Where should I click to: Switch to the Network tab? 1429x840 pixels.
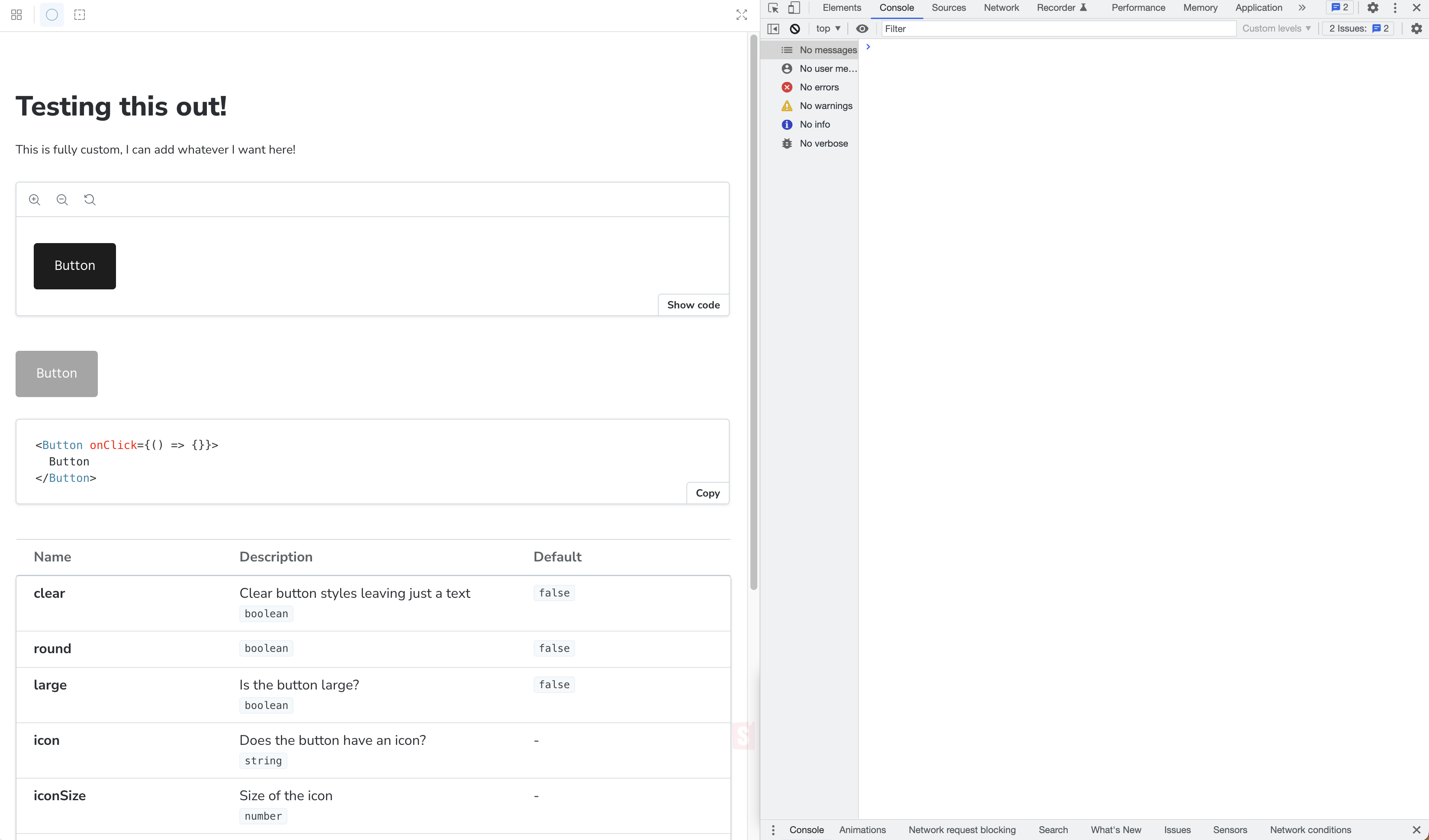pyautogui.click(x=1001, y=8)
